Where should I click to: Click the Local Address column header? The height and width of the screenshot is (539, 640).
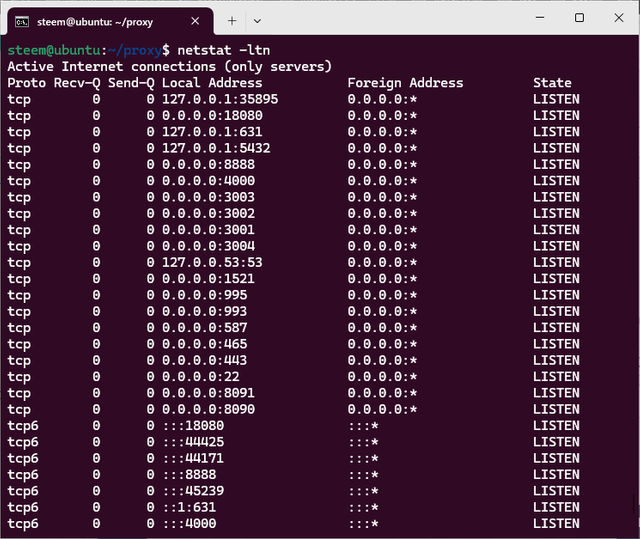pos(212,83)
